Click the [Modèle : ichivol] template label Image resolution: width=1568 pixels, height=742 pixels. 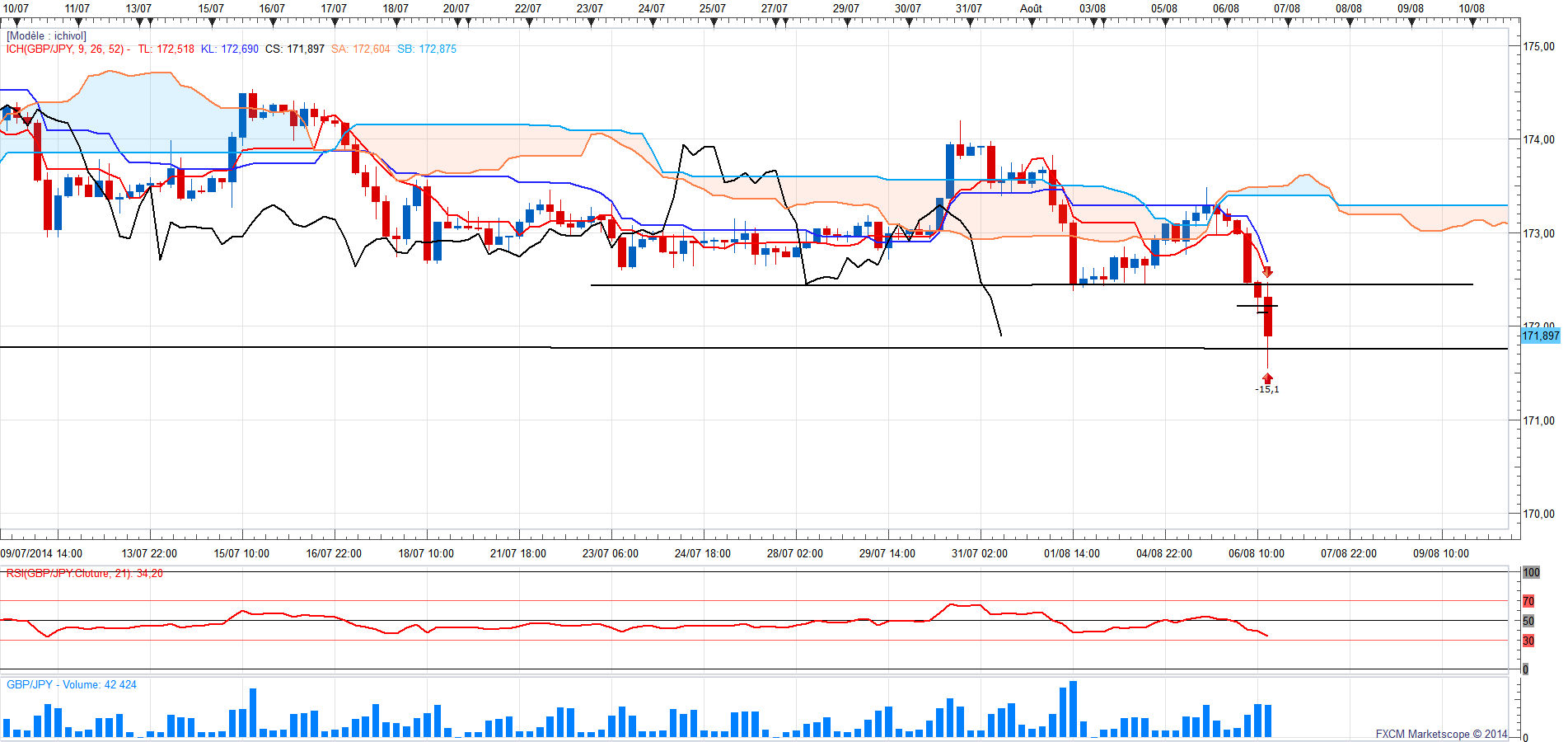[46, 36]
